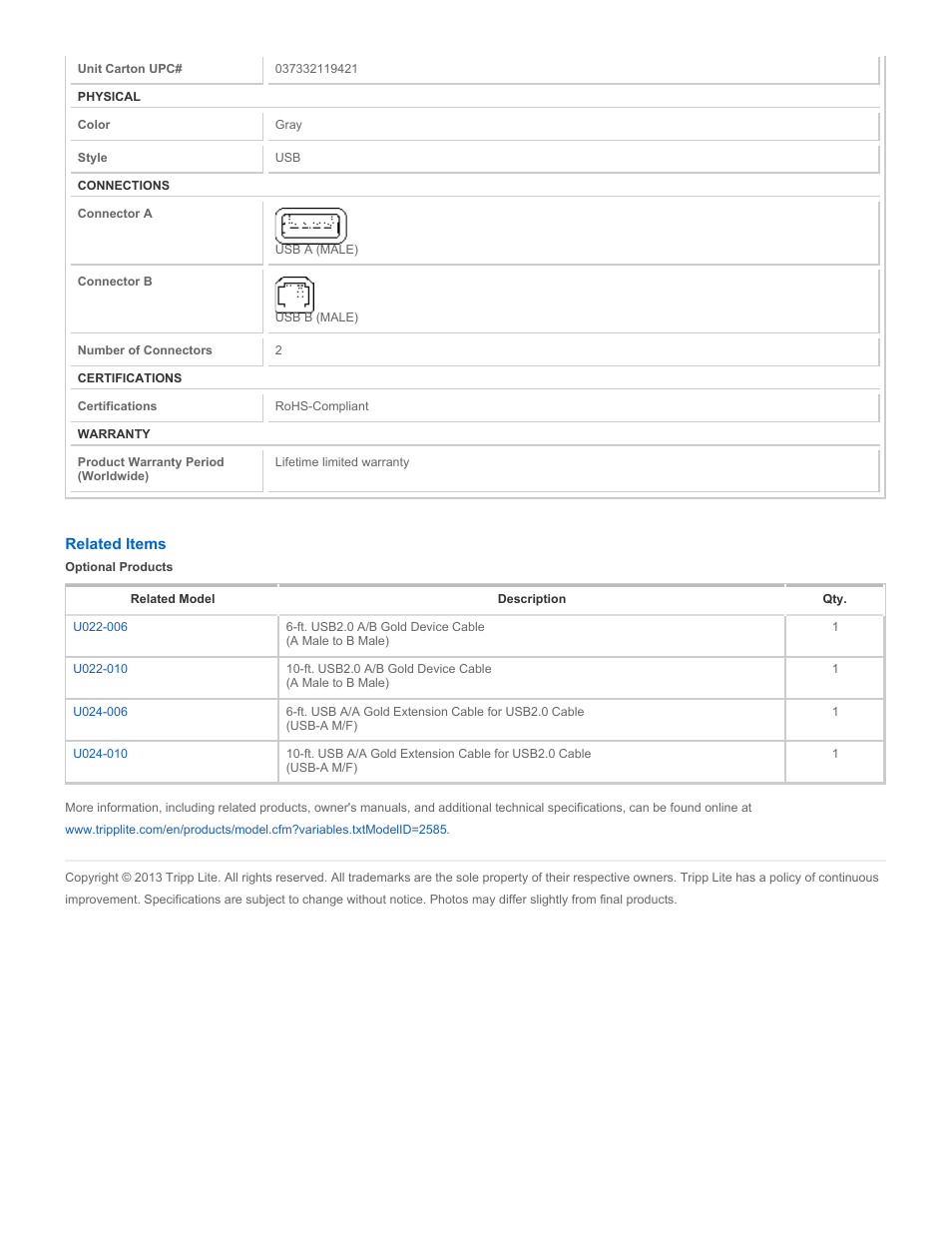952x1233 pixels.
Task: Click the Qty. column header
Action: pos(834,599)
